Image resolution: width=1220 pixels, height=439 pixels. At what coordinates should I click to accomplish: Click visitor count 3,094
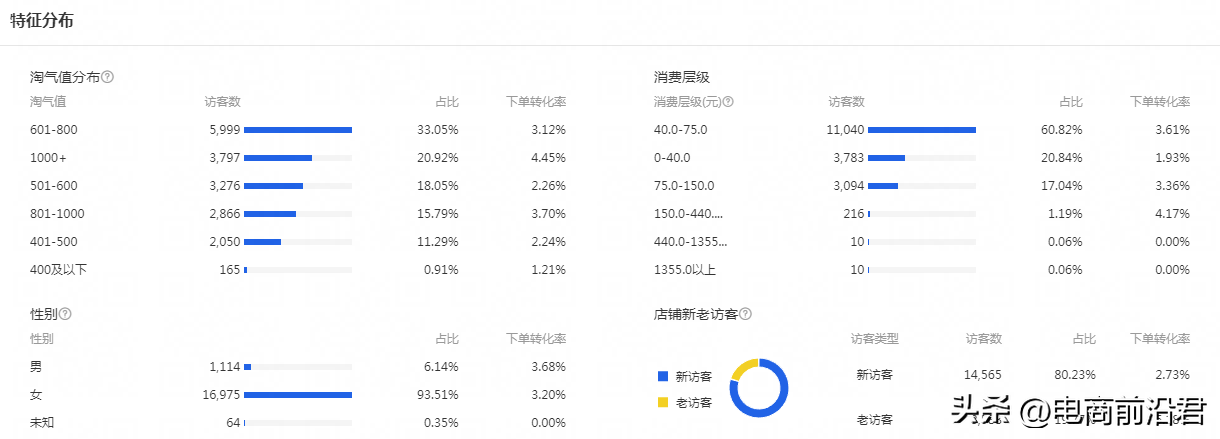coord(849,186)
